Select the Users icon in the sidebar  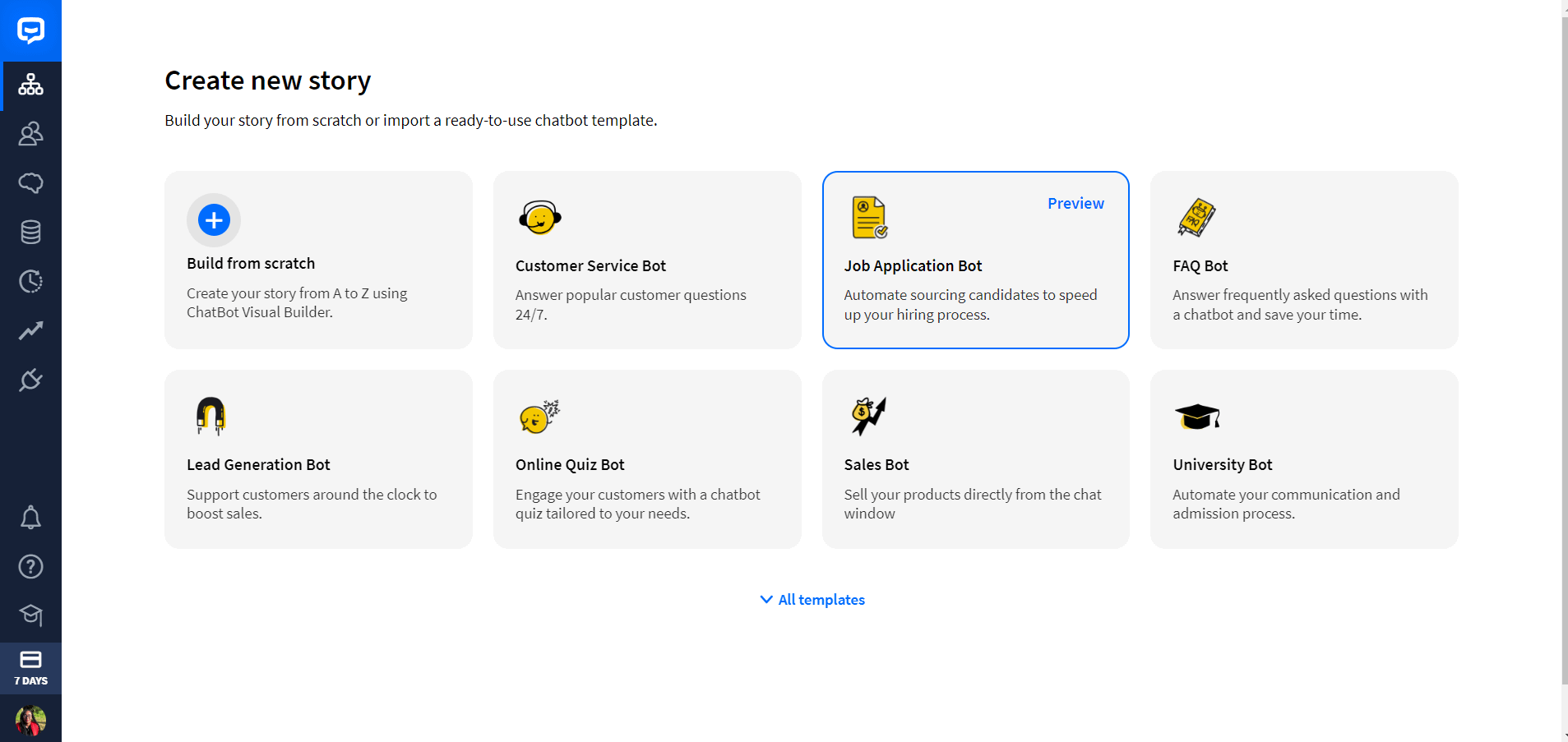(31, 134)
